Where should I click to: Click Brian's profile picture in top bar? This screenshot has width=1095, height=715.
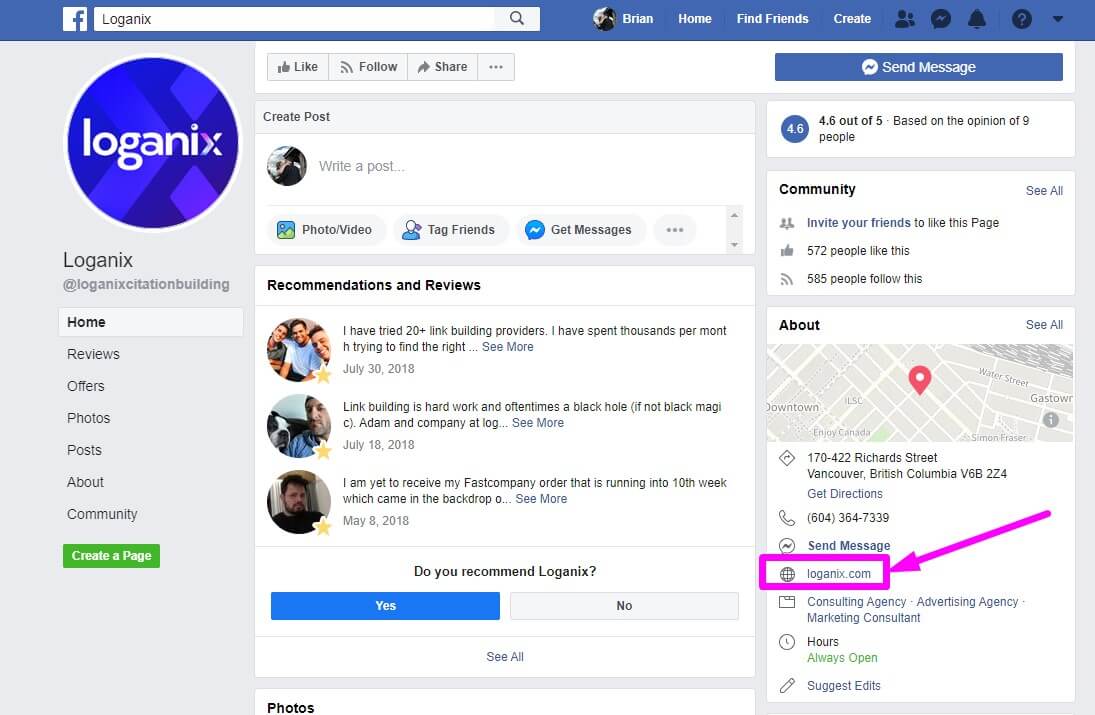(604, 19)
